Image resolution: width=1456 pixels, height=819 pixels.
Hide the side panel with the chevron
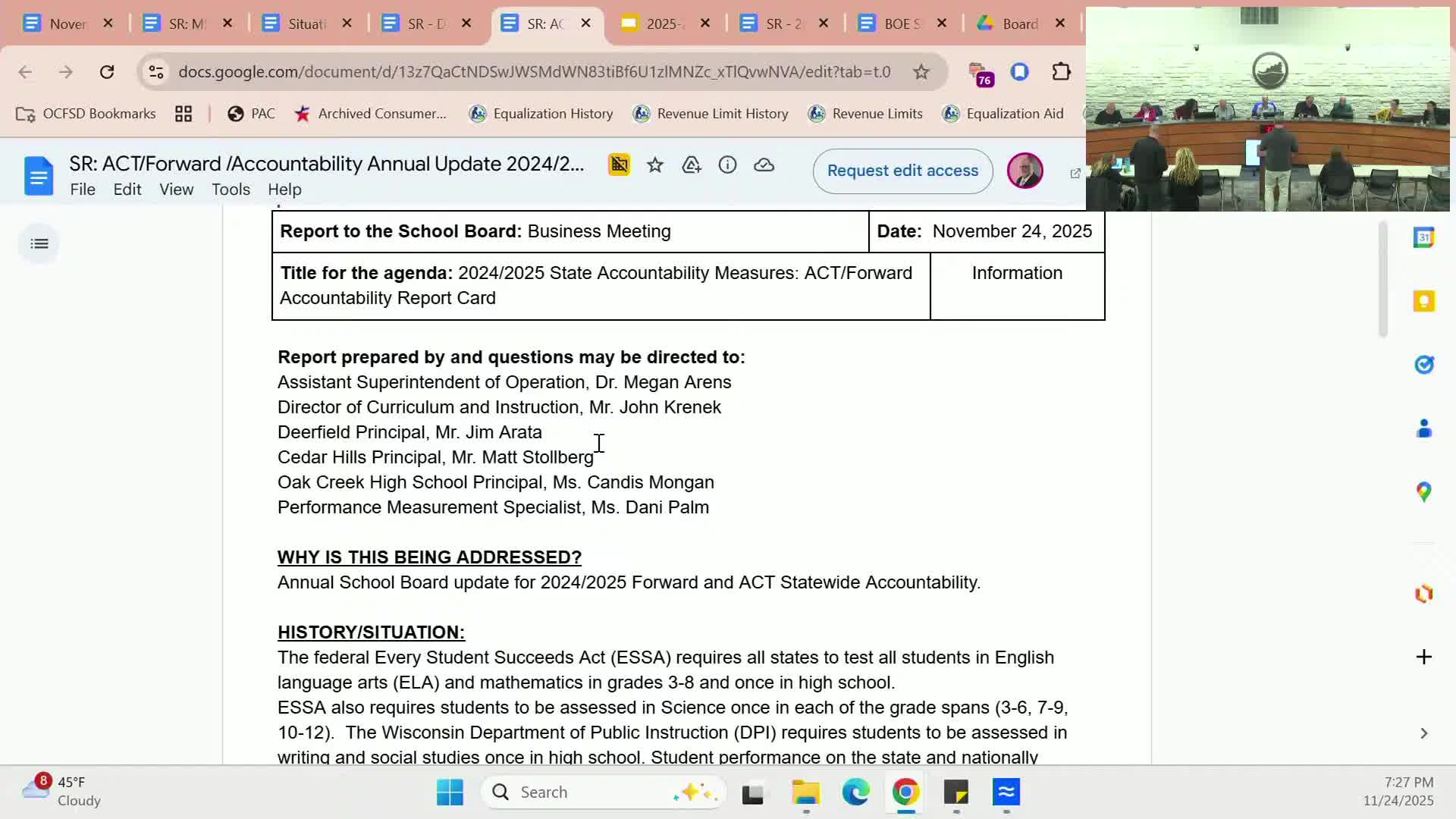click(1423, 733)
